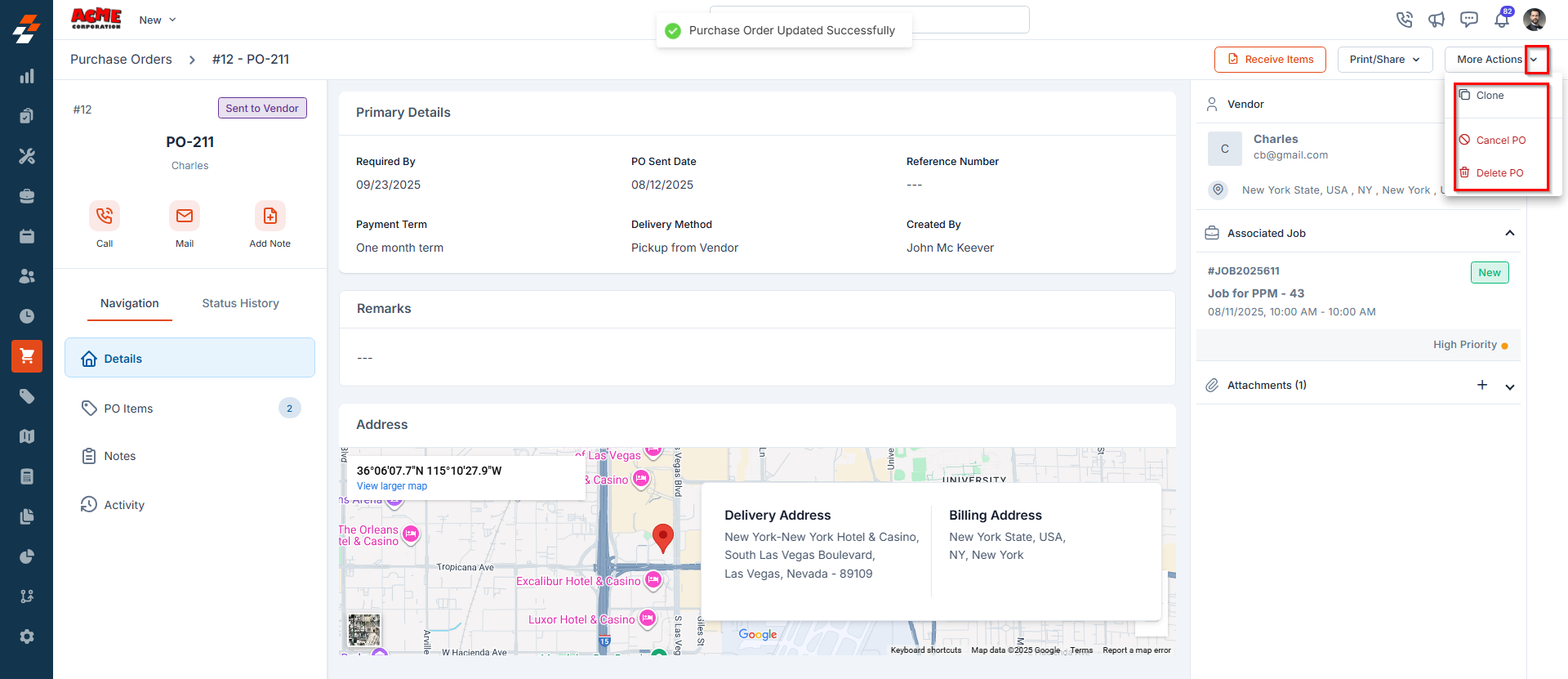Click the New status badge on associated job
The image size is (1568, 679).
tap(1490, 273)
